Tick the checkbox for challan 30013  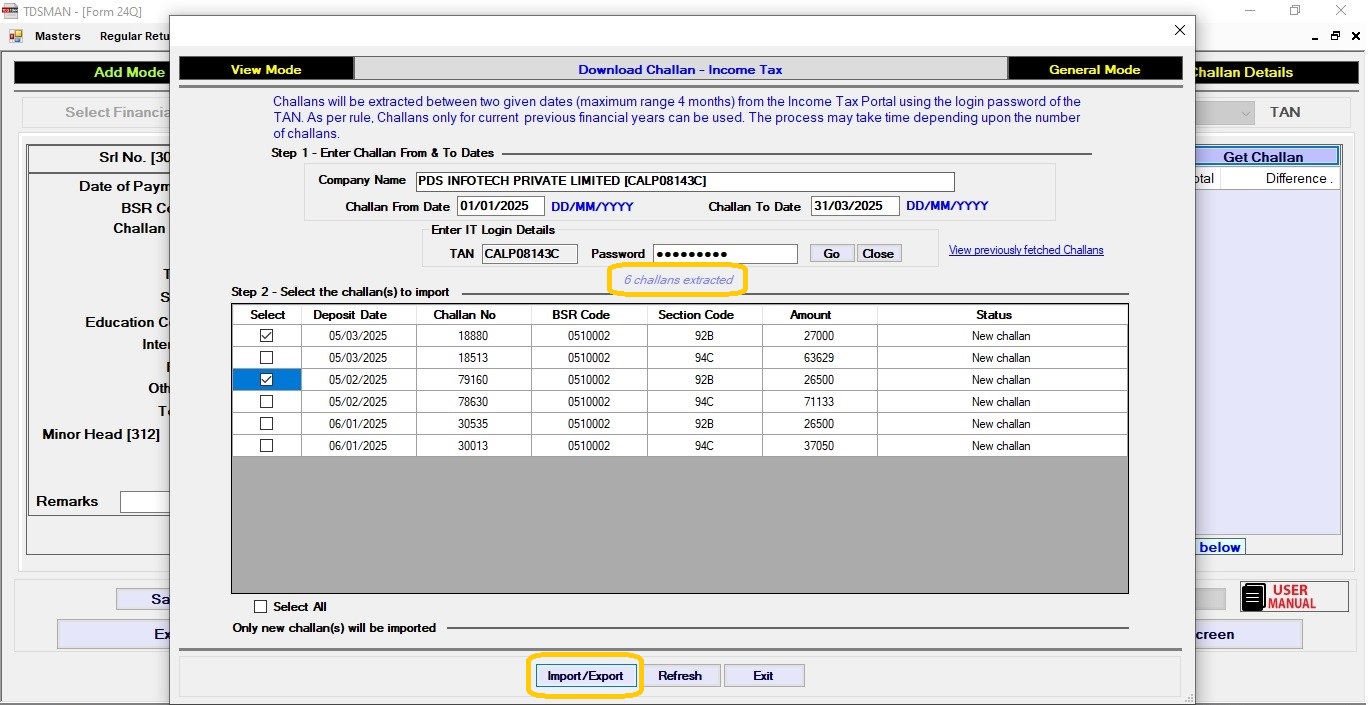pos(266,446)
